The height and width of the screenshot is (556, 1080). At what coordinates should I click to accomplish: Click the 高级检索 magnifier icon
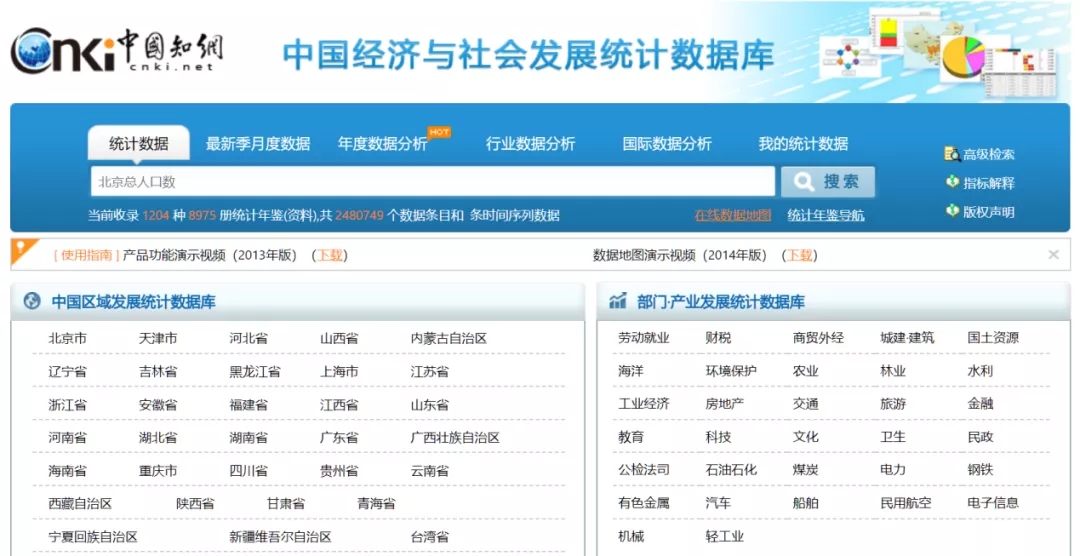click(x=952, y=154)
